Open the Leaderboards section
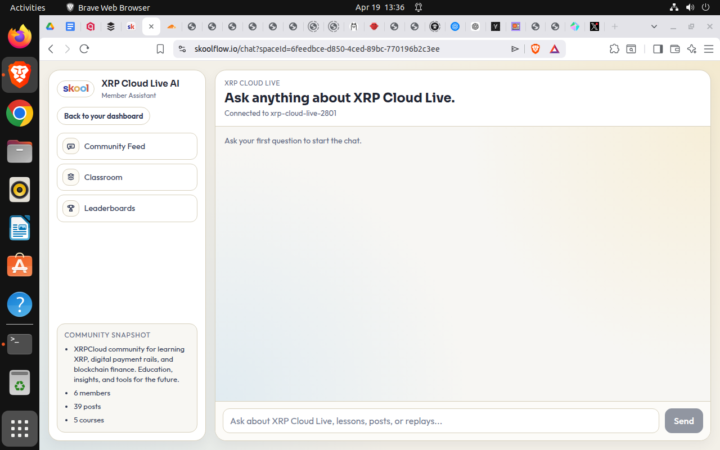This screenshot has width=720, height=450. click(127, 208)
